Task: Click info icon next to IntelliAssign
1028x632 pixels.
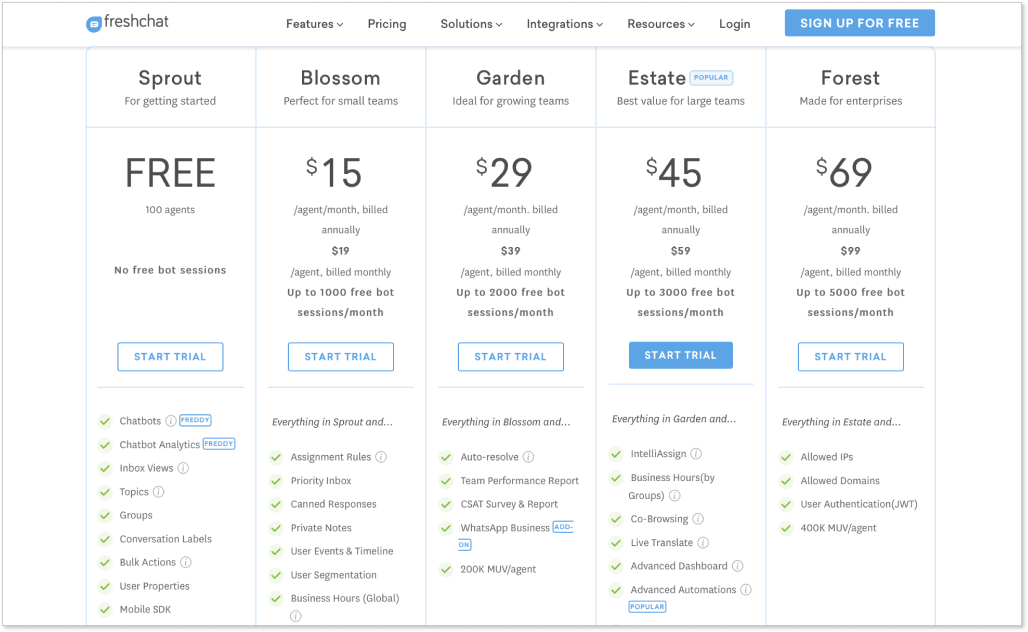Action: (696, 454)
